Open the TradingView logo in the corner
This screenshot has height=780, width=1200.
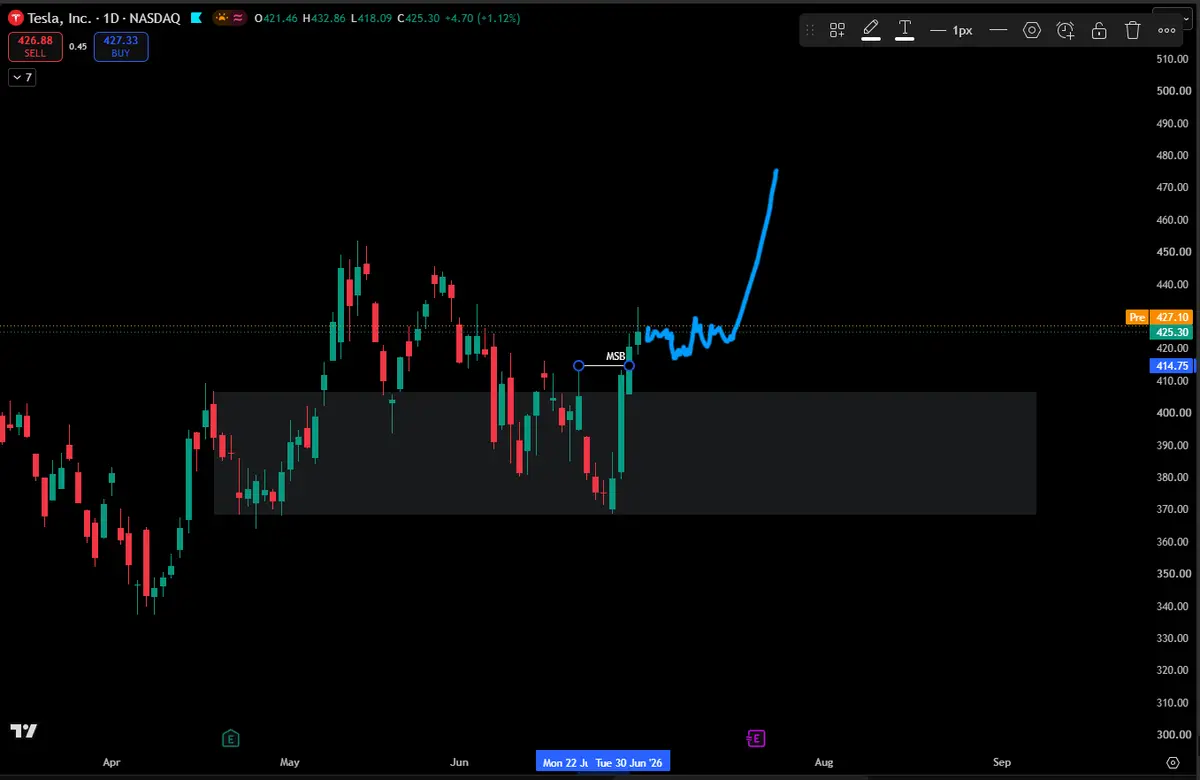24,731
